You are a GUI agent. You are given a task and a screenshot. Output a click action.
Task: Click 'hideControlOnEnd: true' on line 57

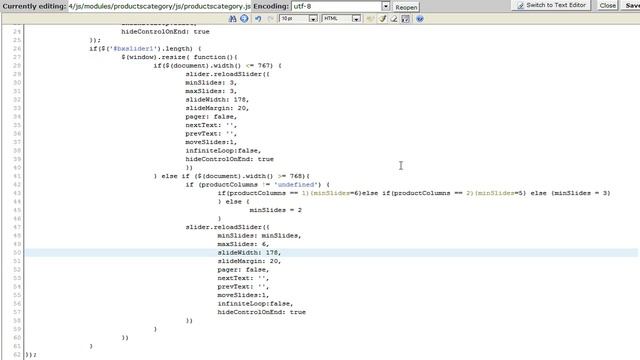[x=261, y=312]
